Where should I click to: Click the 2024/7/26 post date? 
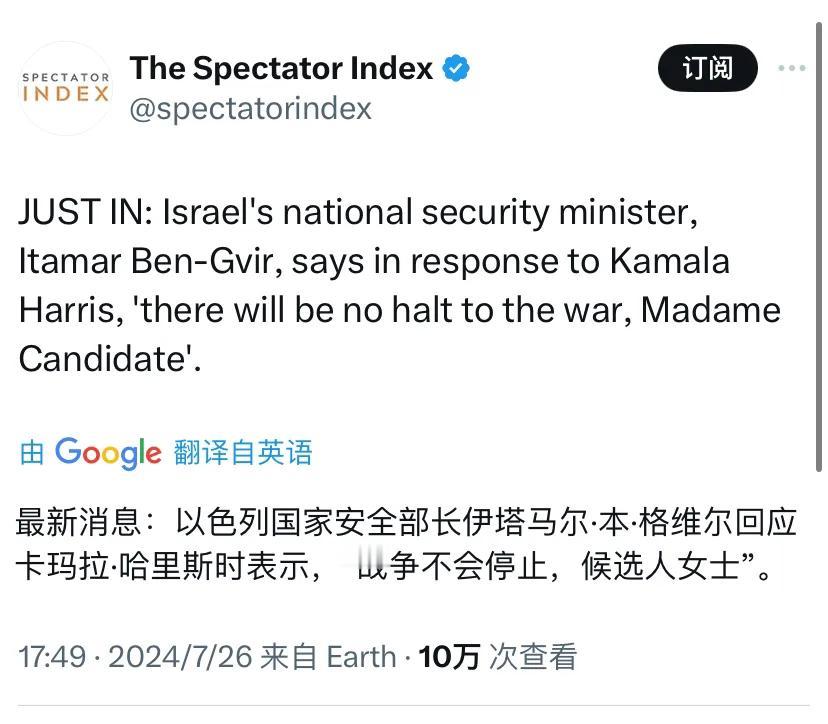(x=180, y=656)
